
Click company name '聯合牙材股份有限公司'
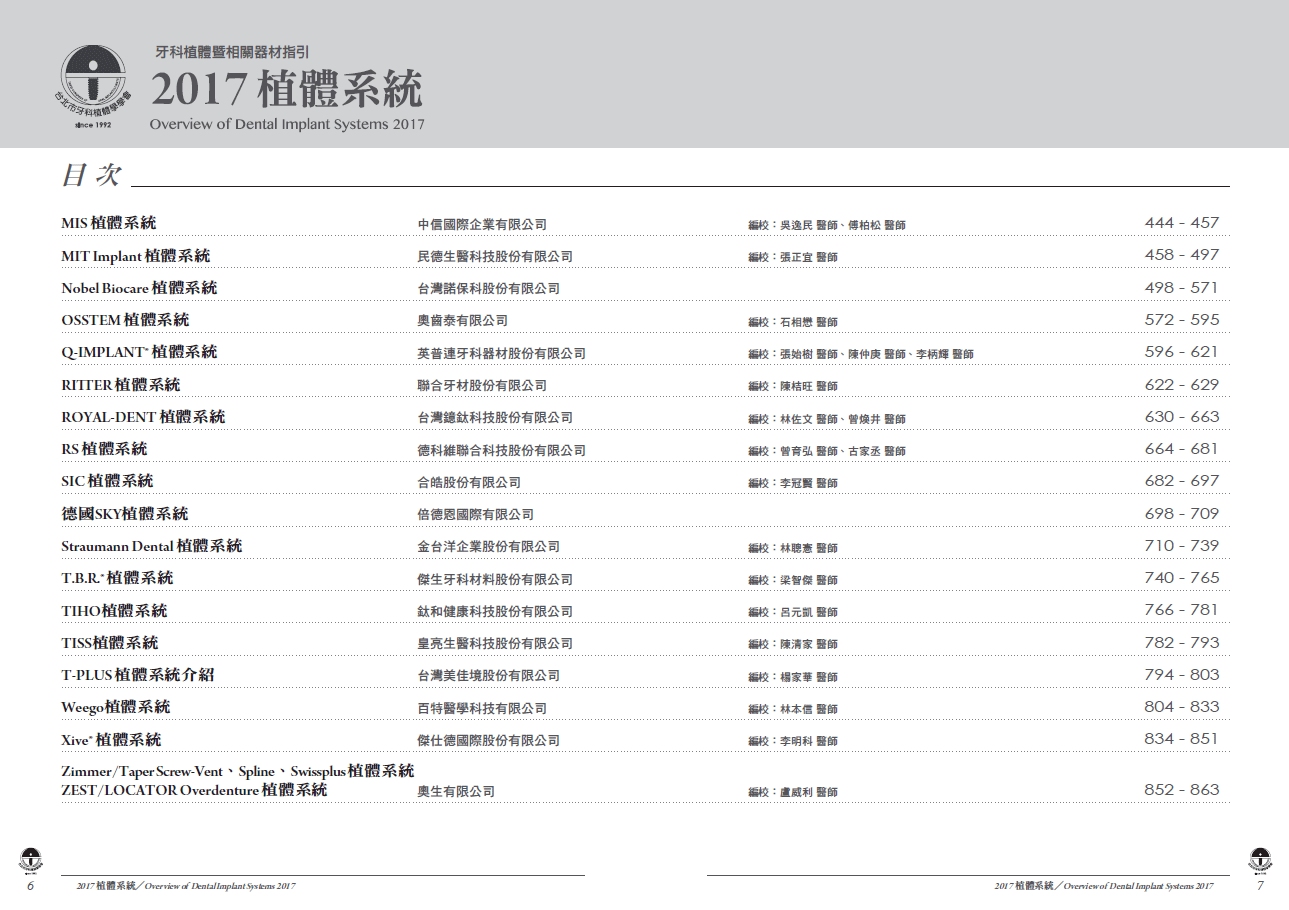482,386
